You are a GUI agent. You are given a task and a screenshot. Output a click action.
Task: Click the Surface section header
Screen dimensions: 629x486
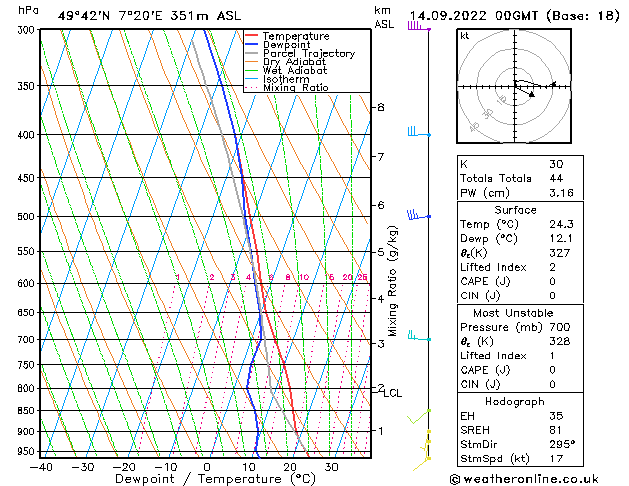pyautogui.click(x=515, y=210)
